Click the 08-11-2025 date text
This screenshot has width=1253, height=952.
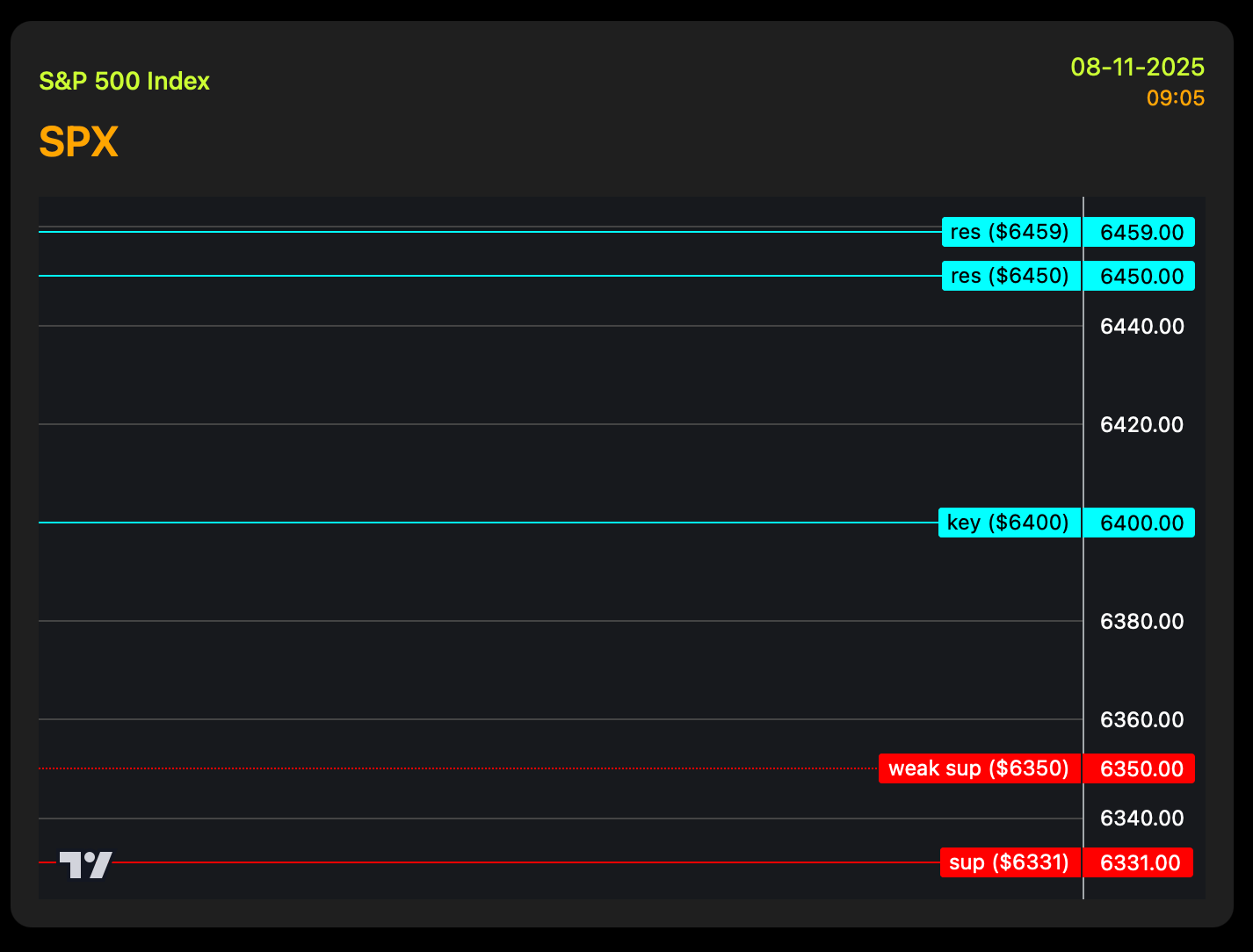(x=1138, y=67)
